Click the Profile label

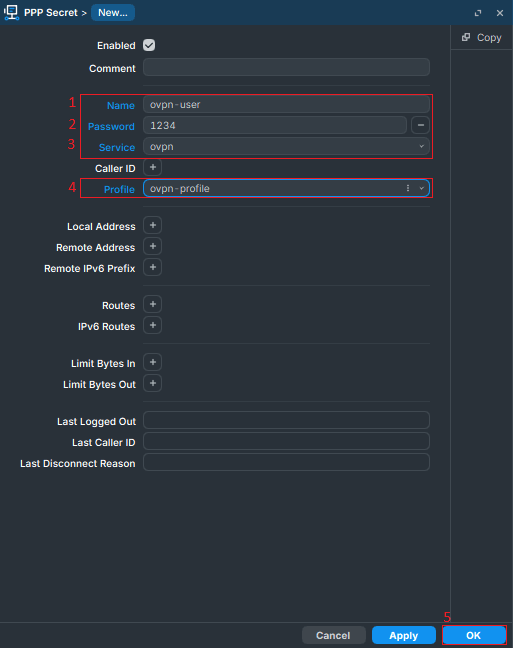point(119,189)
